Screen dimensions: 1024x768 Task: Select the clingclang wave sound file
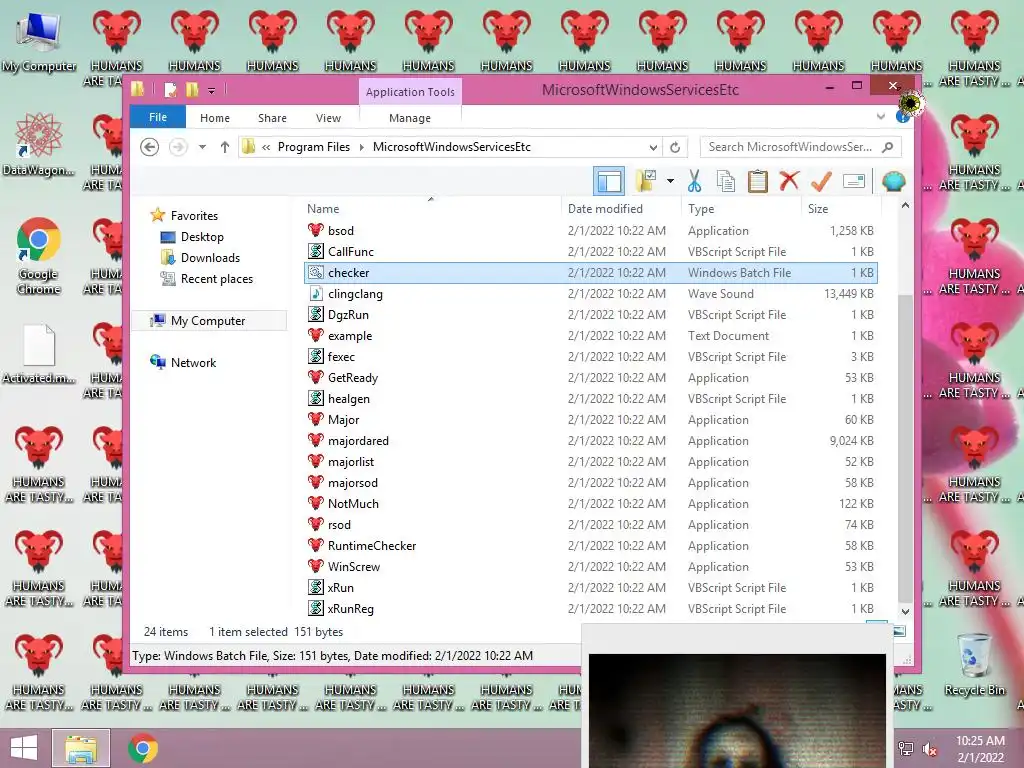[x=590, y=293]
